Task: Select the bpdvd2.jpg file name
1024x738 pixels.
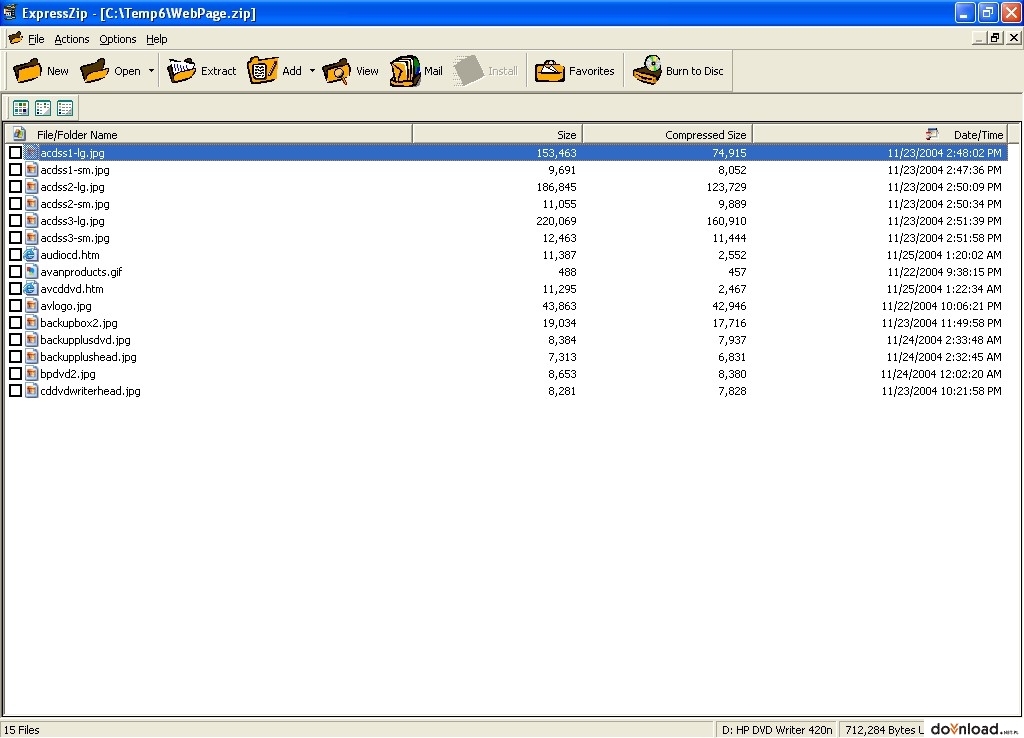Action: (68, 374)
